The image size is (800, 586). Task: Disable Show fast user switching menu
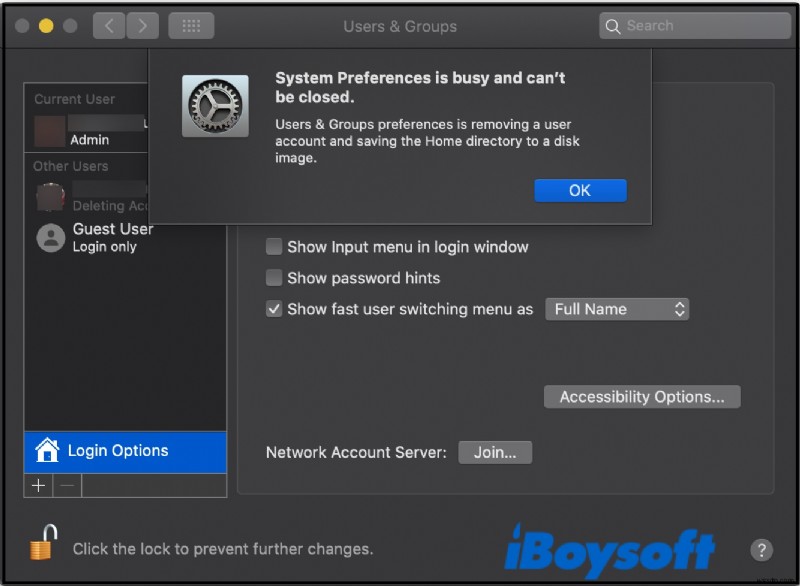coord(273,309)
